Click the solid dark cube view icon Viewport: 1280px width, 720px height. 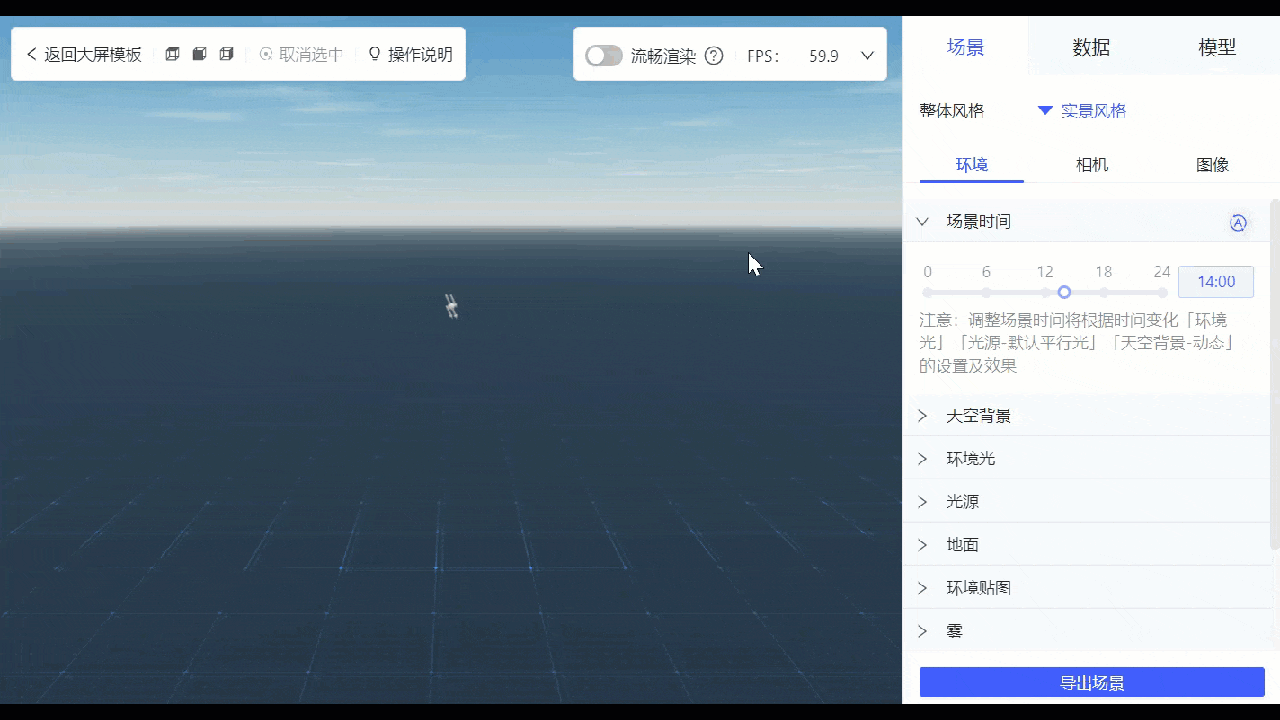[x=199, y=54]
